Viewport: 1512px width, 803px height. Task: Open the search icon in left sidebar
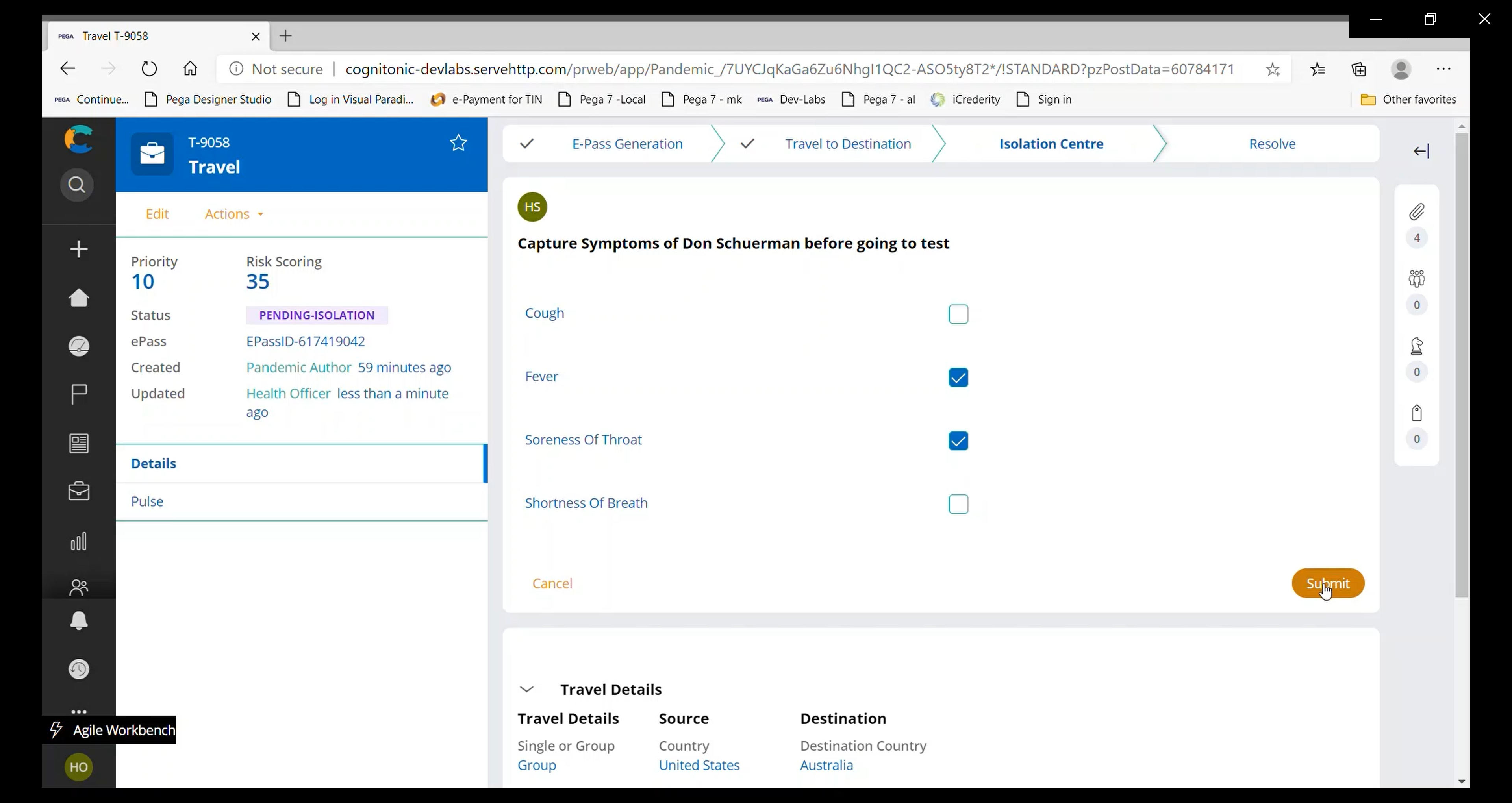point(77,185)
